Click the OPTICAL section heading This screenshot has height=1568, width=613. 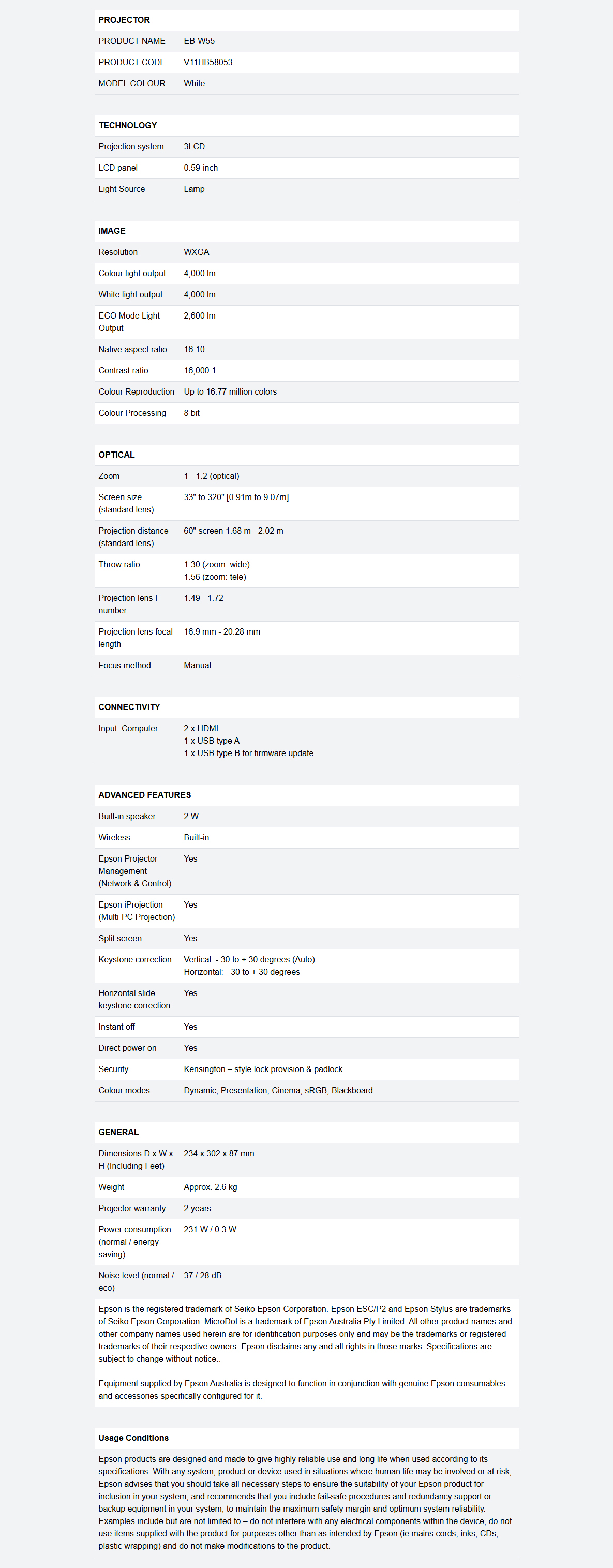coord(117,455)
